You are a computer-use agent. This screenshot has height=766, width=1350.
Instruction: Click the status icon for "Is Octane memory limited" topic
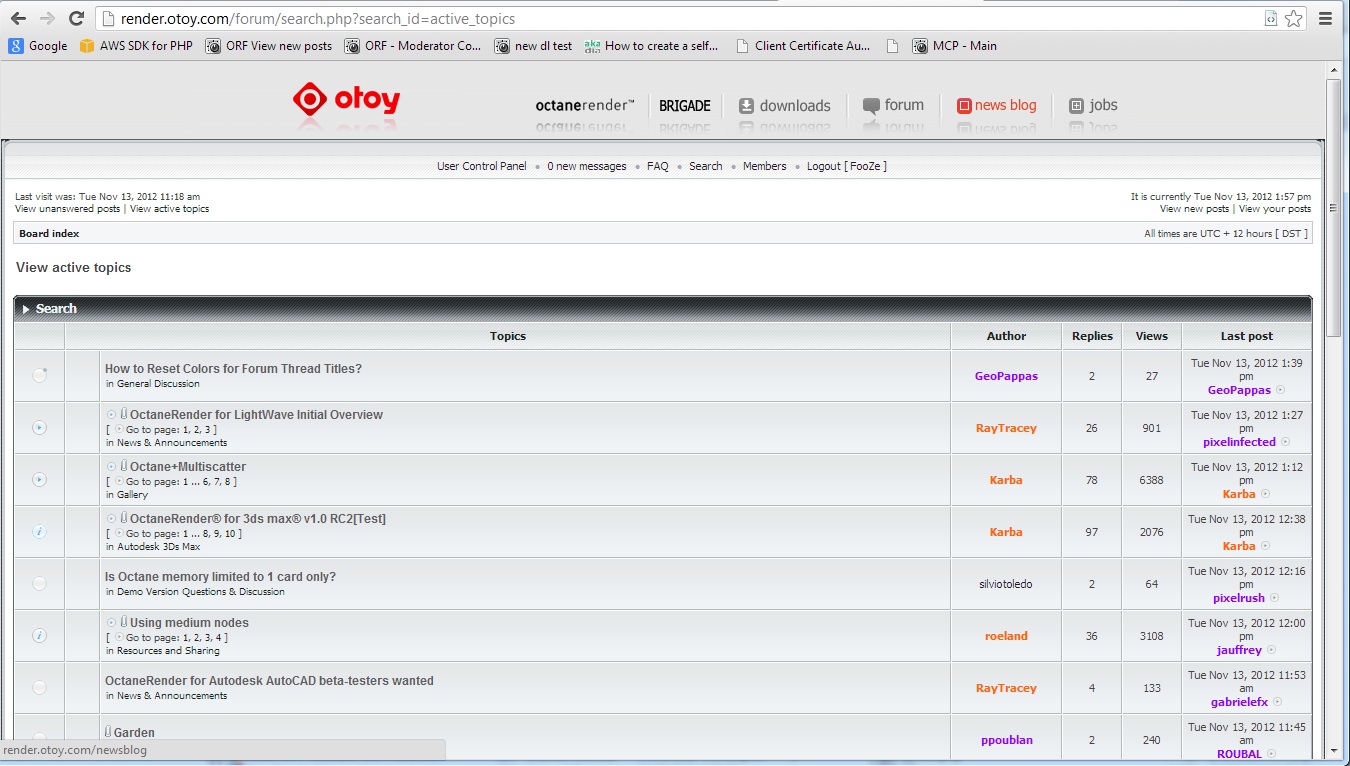pyautogui.click(x=39, y=584)
